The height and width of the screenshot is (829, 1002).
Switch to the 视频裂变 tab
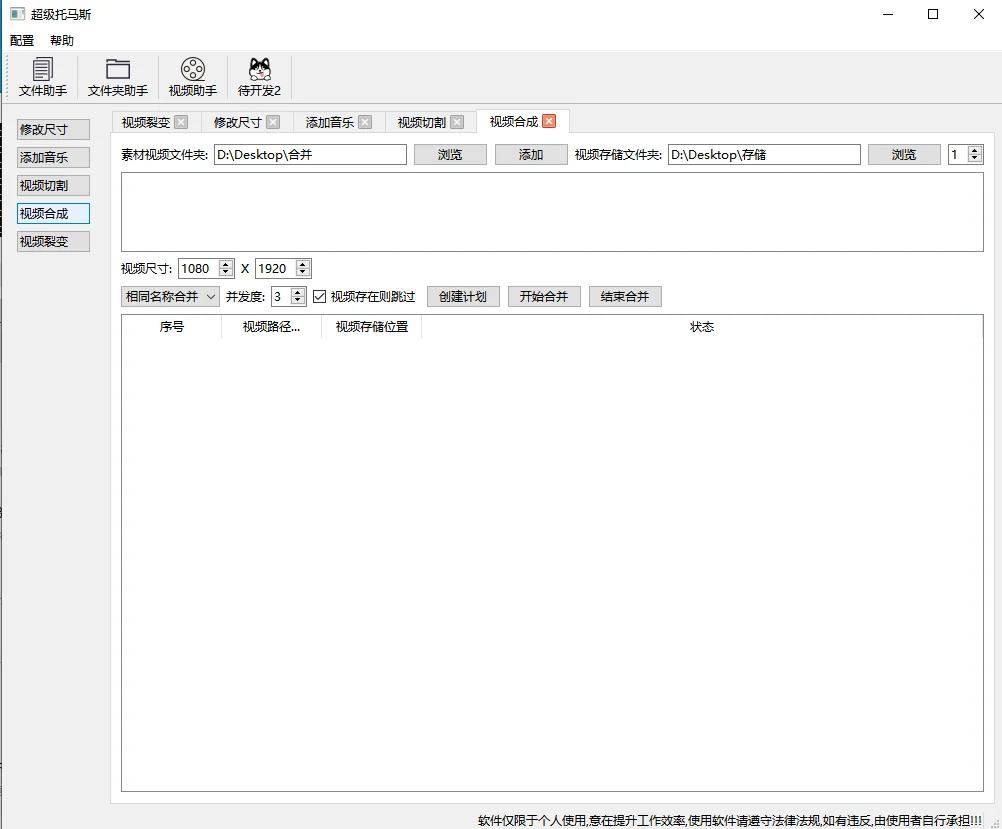tap(146, 122)
